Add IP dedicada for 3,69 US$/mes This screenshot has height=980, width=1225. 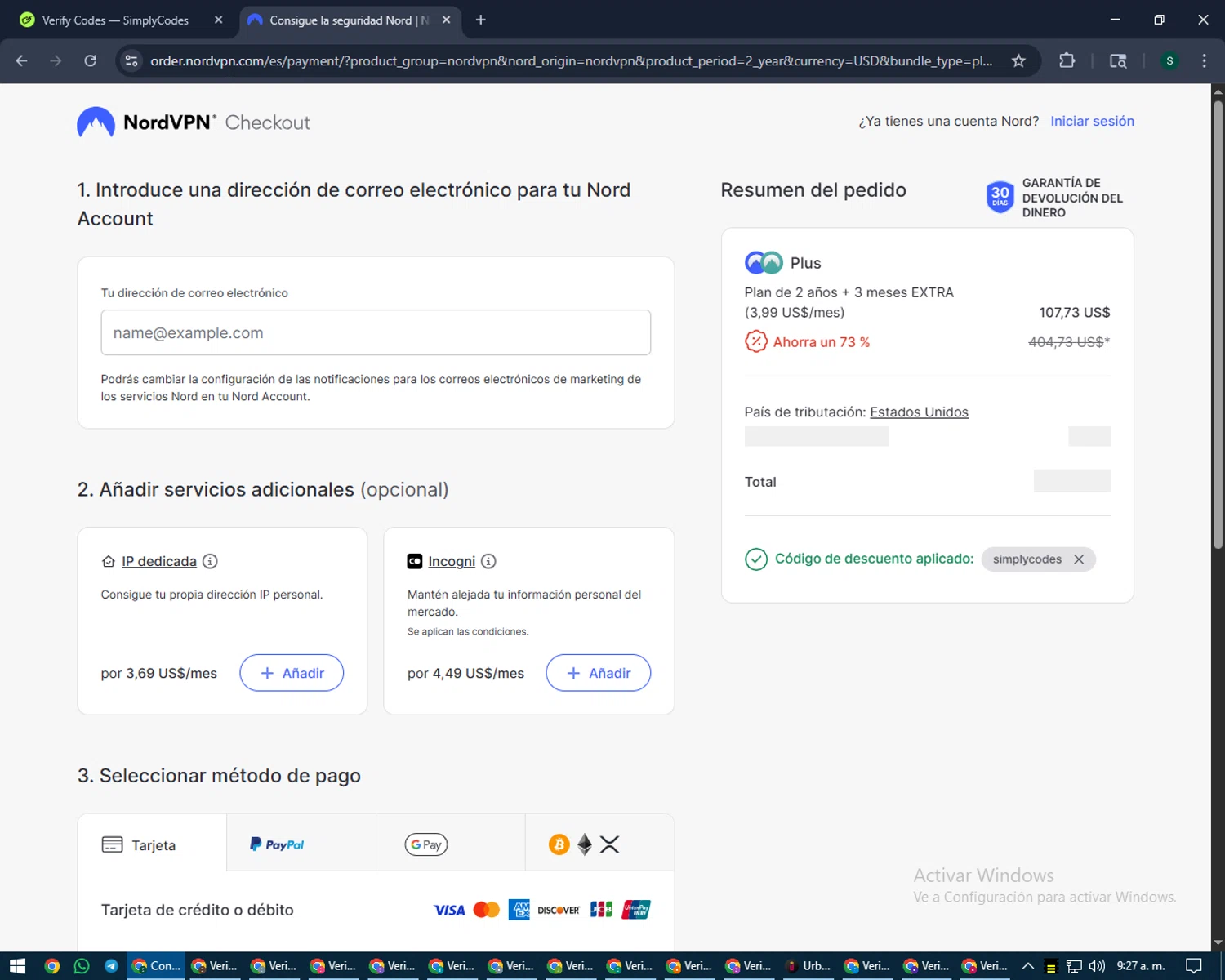pyautogui.click(x=292, y=673)
